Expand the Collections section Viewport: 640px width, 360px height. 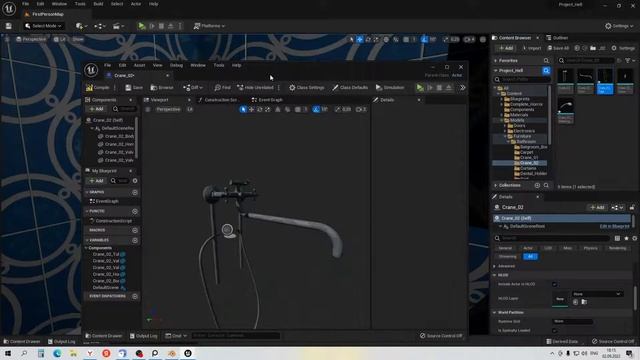pos(496,186)
